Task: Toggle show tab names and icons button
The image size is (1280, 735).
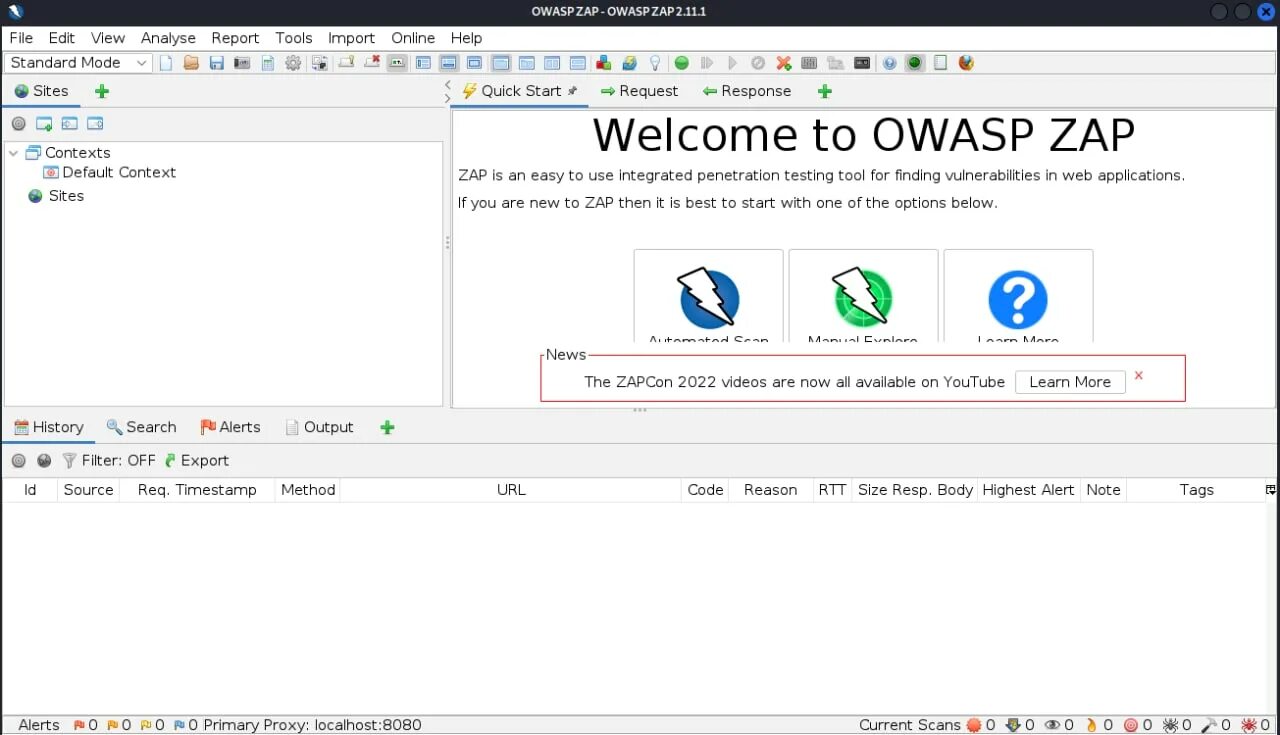Action: pyautogui.click(x=396, y=63)
